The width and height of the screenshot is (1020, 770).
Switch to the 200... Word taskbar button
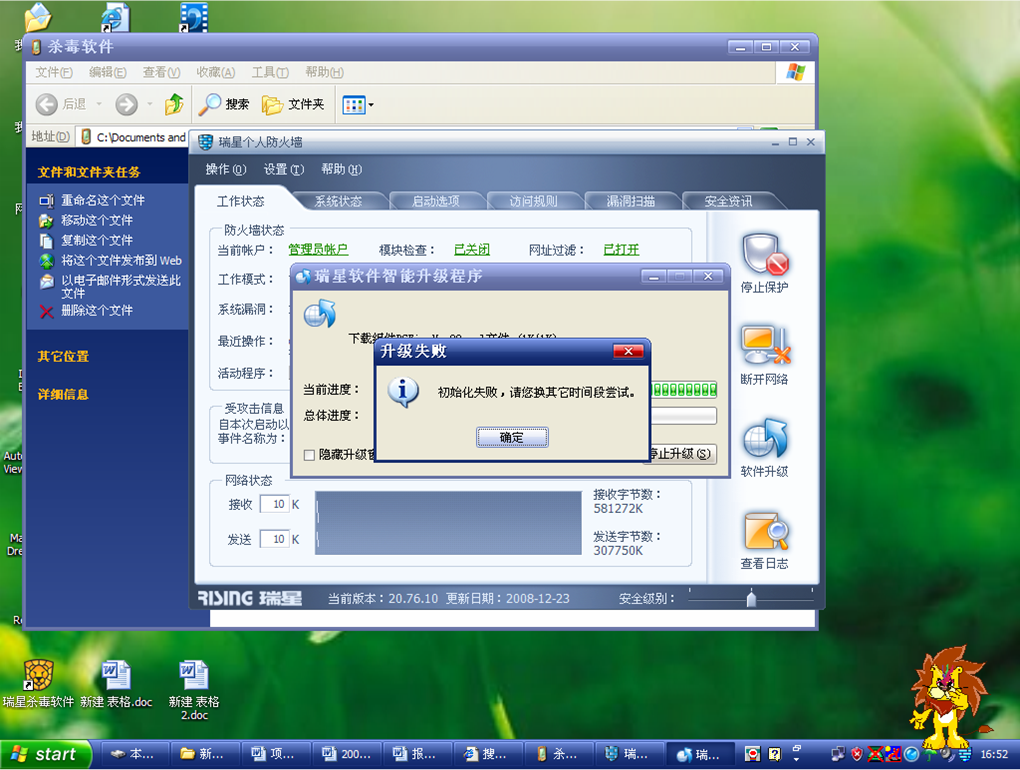tap(345, 754)
